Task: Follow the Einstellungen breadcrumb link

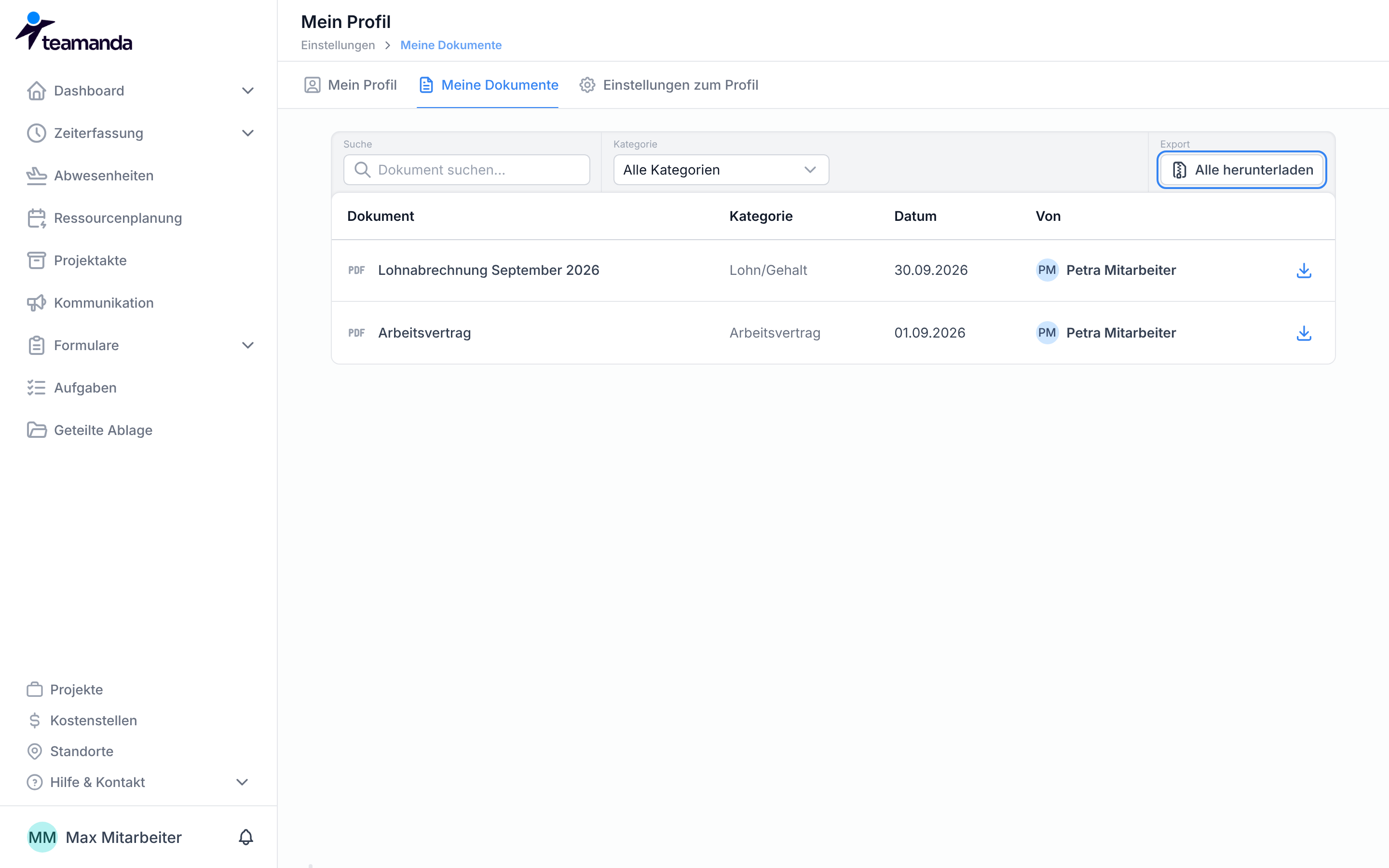Action: [x=338, y=45]
